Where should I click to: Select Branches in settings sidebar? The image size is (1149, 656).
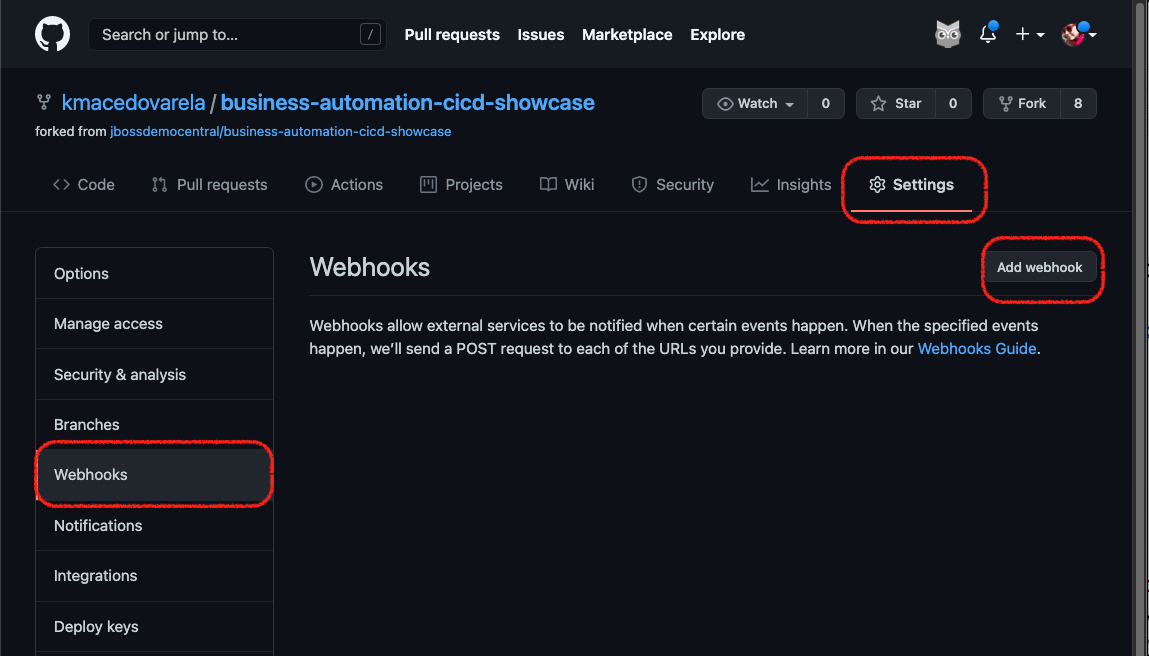click(x=155, y=424)
